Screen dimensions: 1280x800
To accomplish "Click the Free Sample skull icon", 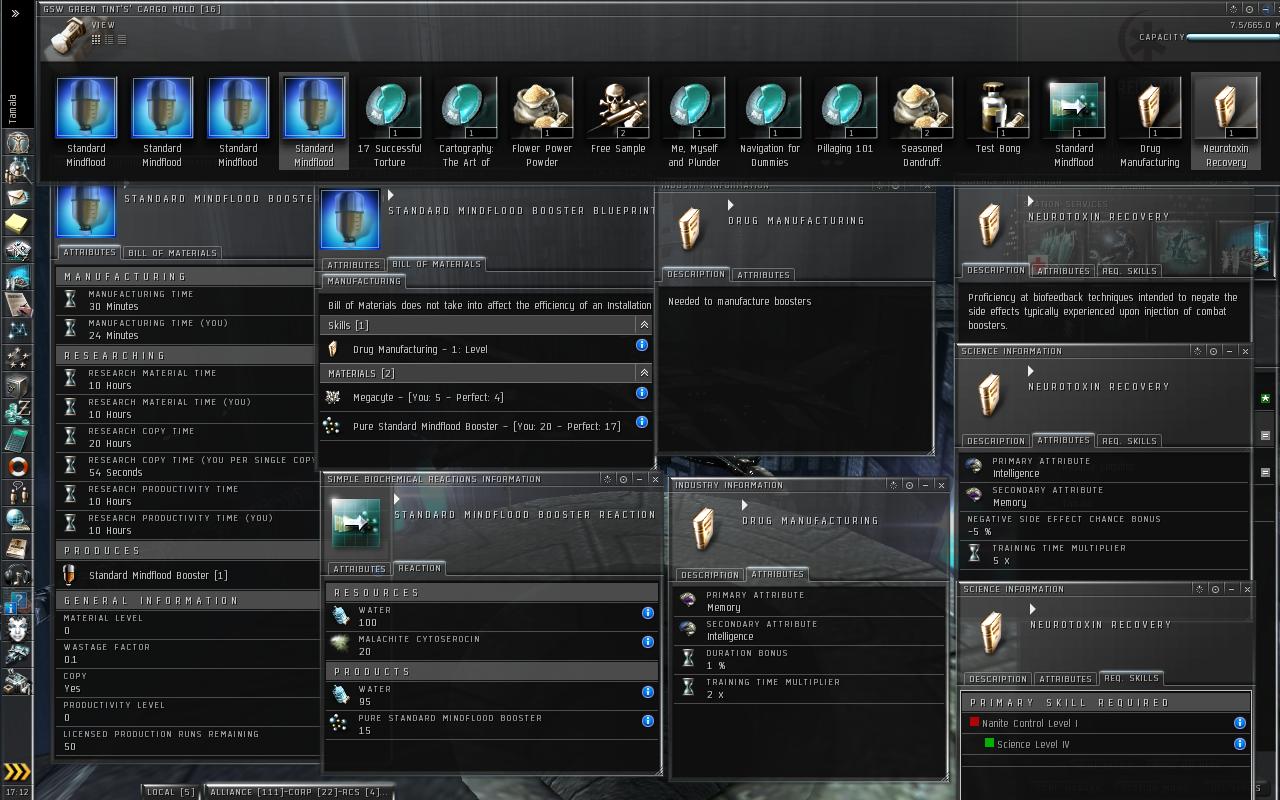I will 618,108.
